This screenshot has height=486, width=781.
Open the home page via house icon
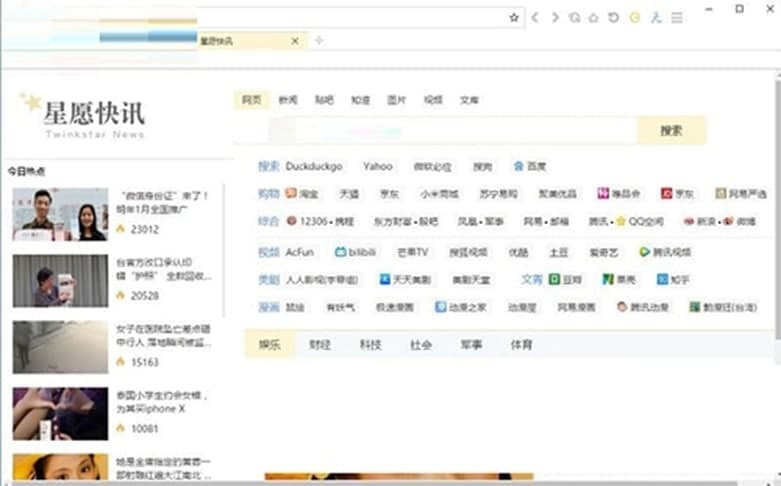(594, 18)
